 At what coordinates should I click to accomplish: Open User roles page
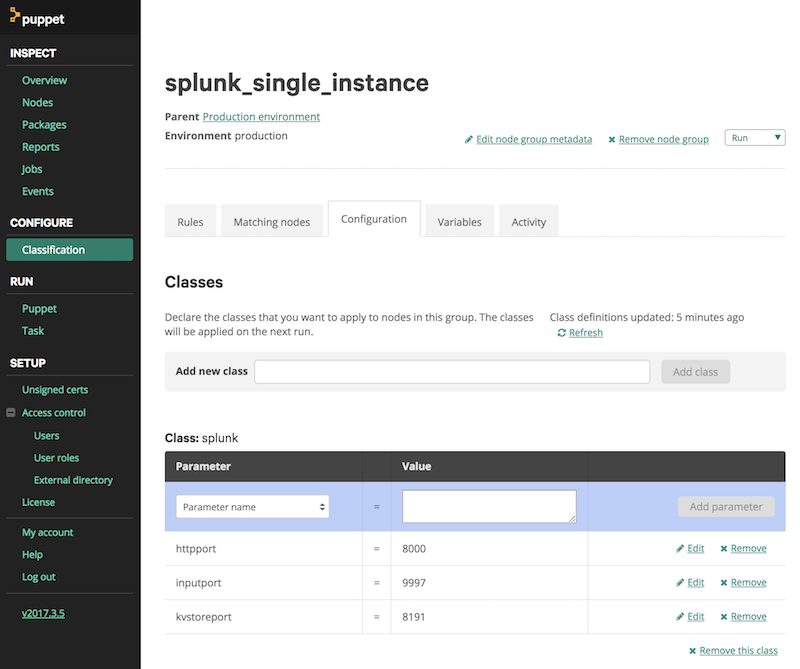tap(56, 458)
